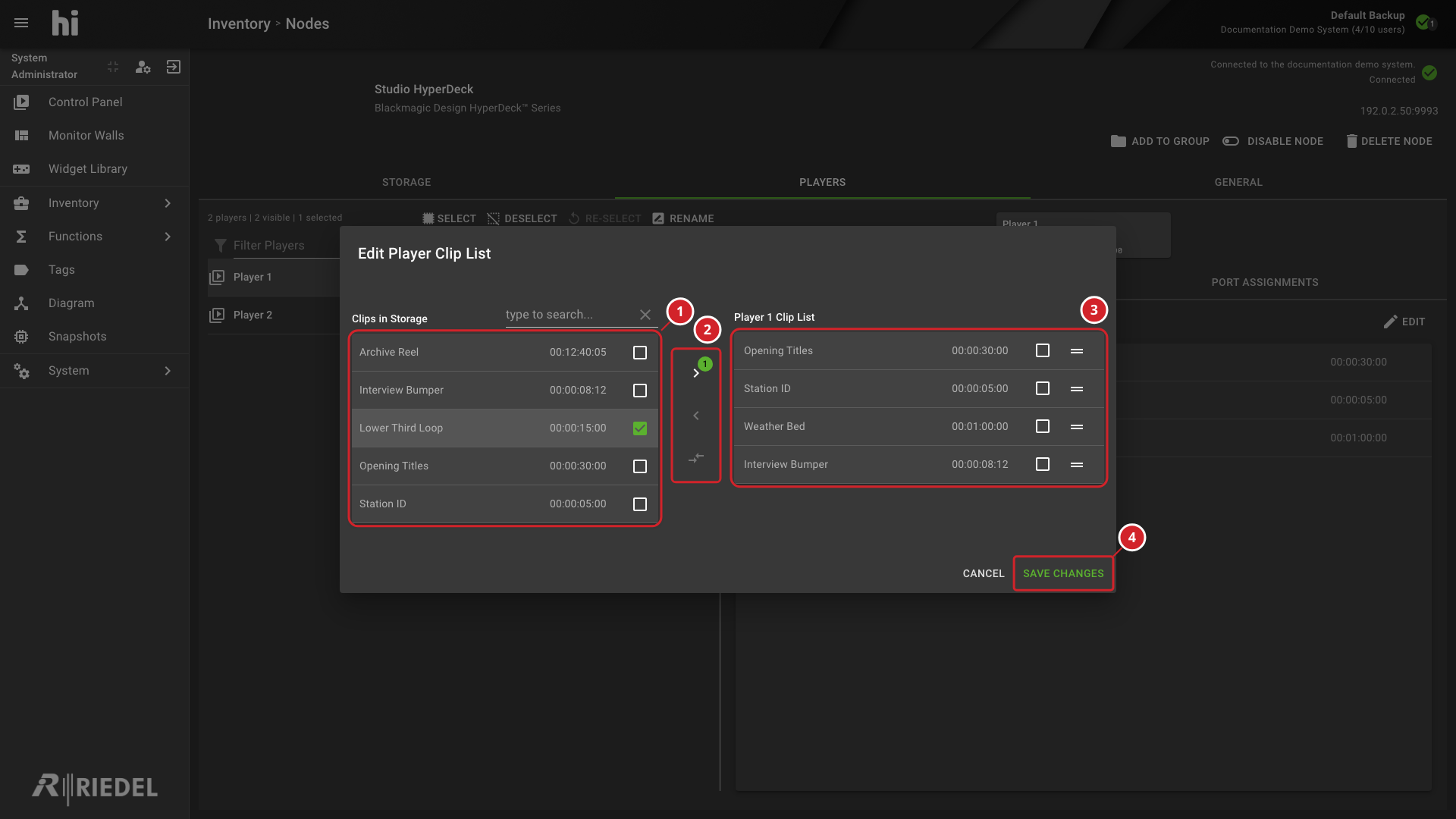1456x819 pixels.
Task: Click the Diagram icon
Action: [x=21, y=303]
